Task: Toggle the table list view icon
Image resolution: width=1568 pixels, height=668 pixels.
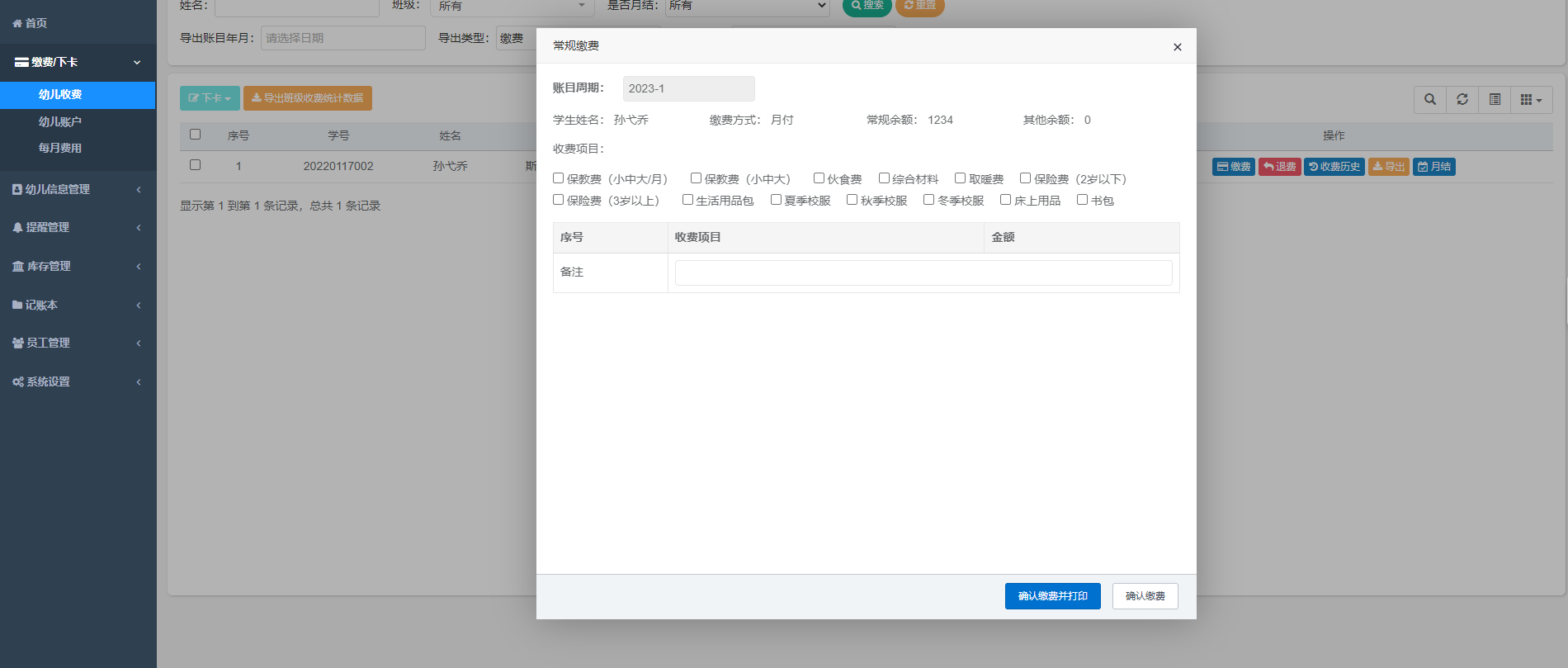Action: (x=1495, y=100)
